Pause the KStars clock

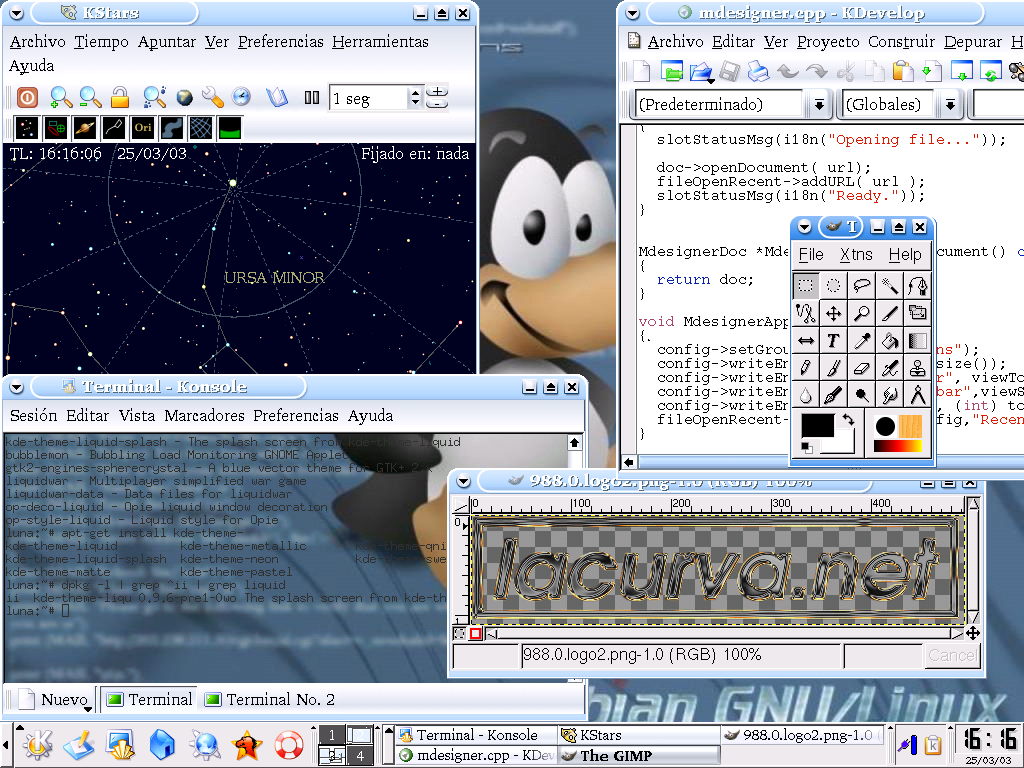coord(312,98)
